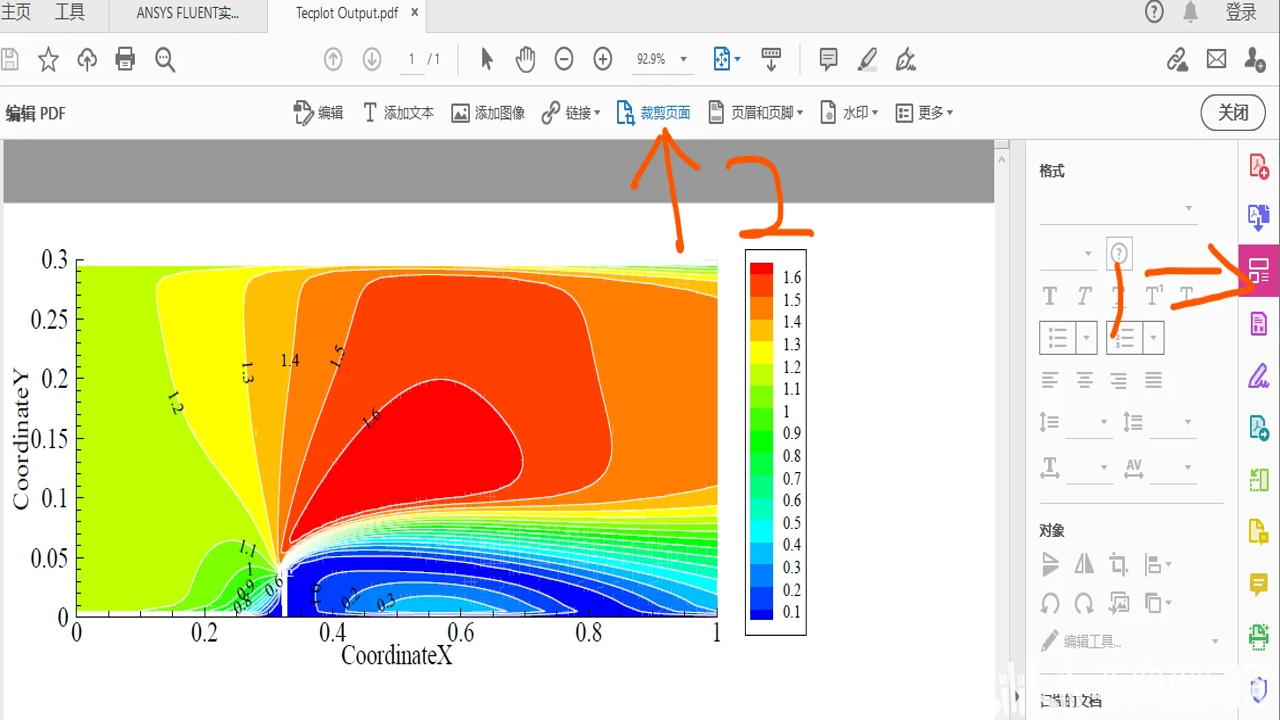Click the bookmark star icon
The image size is (1280, 720).
(48, 60)
